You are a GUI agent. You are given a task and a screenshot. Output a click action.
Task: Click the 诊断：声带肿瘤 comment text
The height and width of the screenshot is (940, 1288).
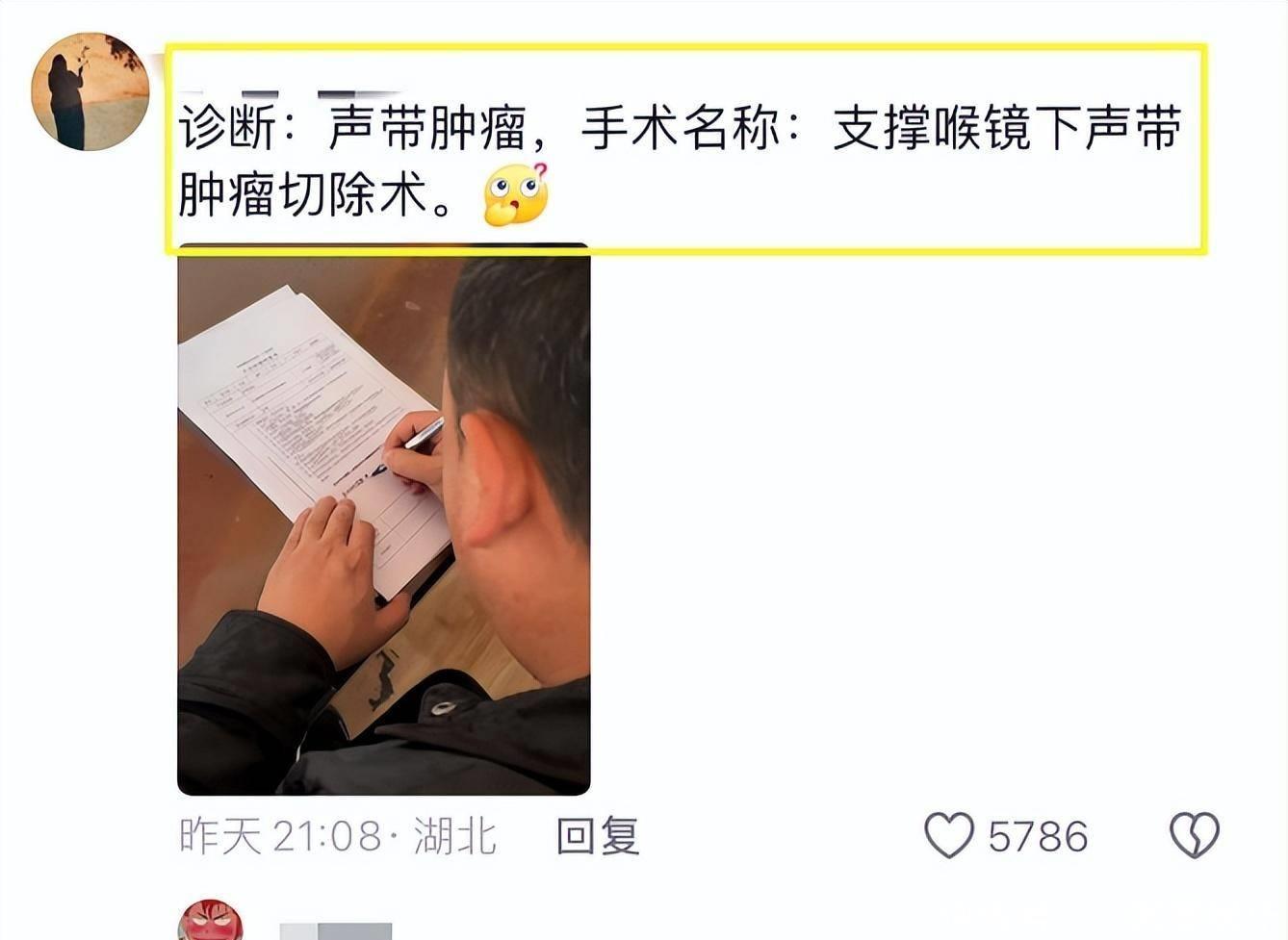coord(352,128)
